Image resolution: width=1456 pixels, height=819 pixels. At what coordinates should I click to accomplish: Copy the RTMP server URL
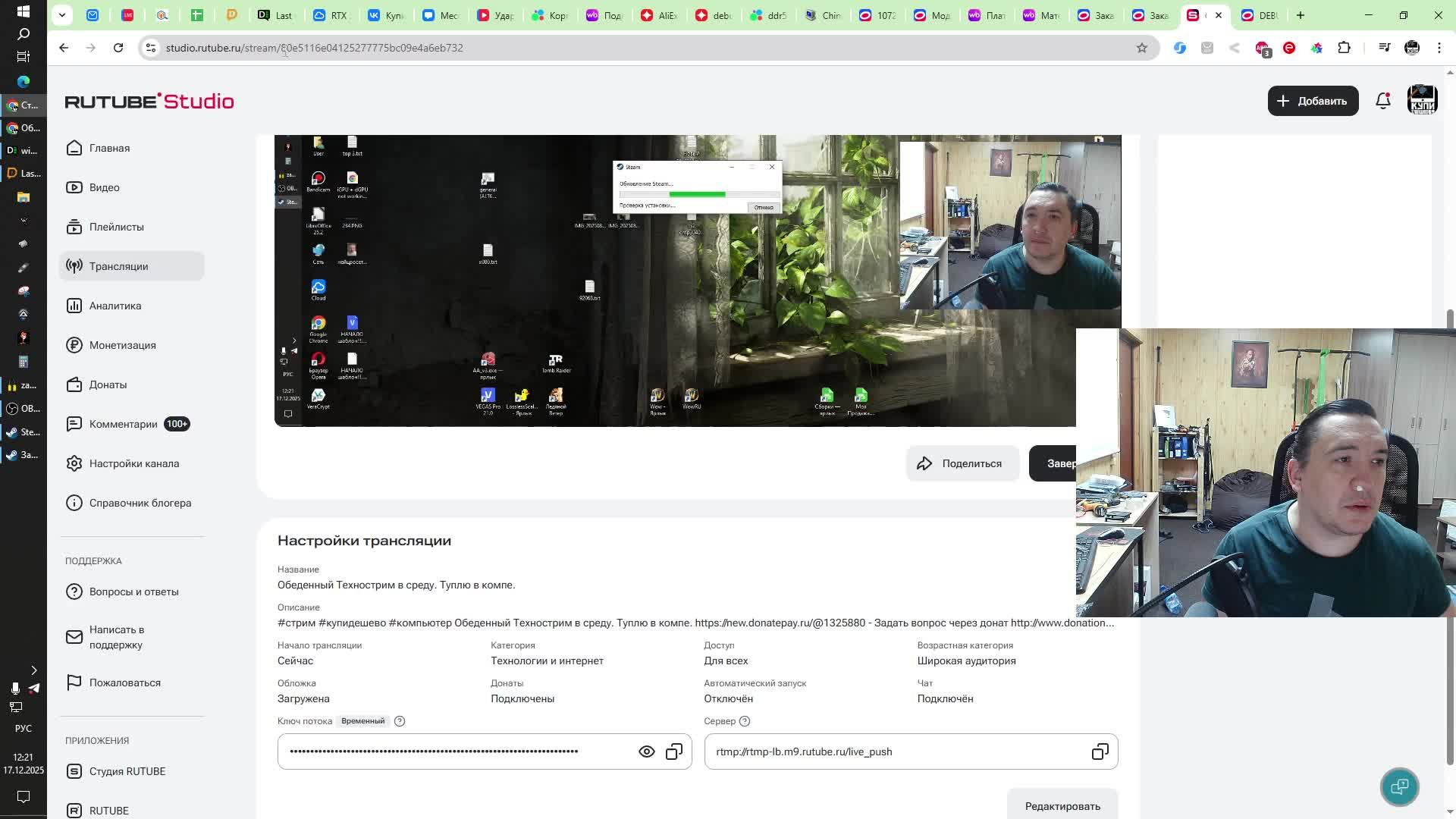tap(1100, 752)
